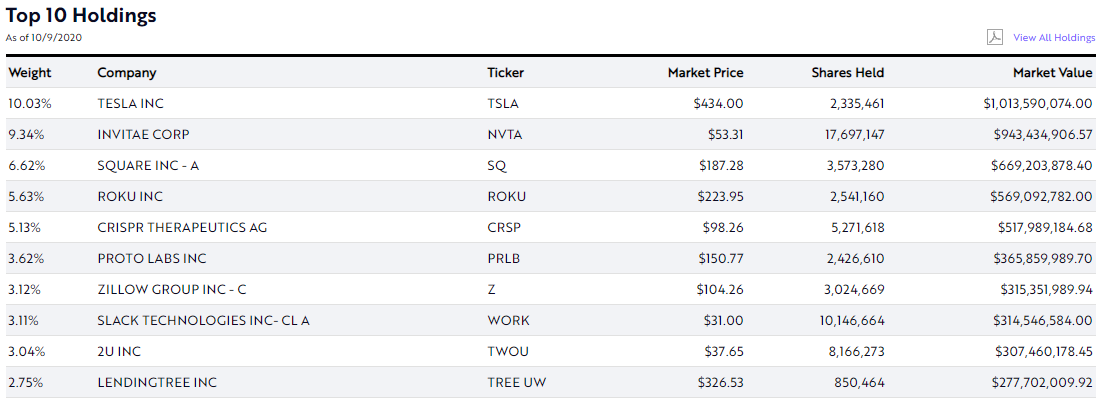The image size is (1112, 414).
Task: Click the SQ ticker symbol
Action: 497,166
